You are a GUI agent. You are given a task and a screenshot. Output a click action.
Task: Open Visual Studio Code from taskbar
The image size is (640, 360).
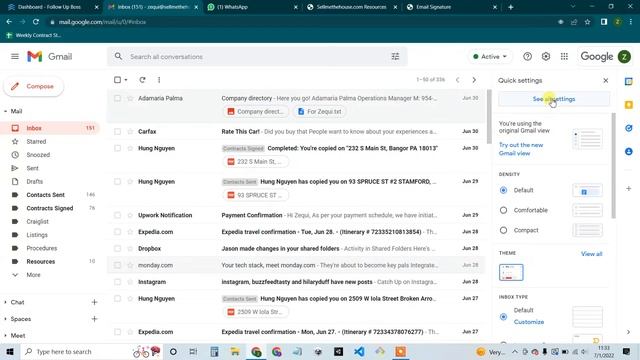point(359,351)
